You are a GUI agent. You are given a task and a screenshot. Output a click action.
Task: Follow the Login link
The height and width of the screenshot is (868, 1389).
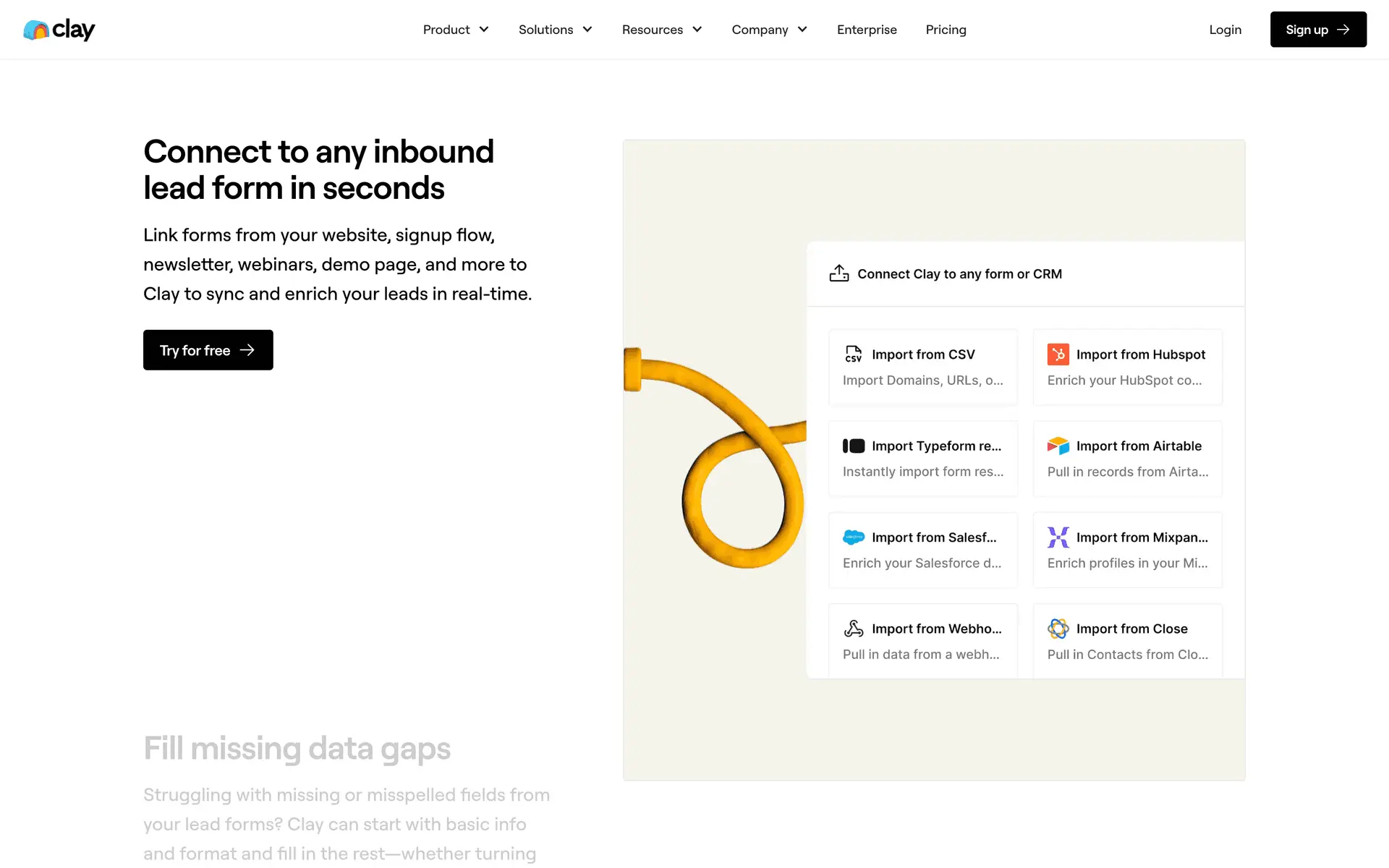pyautogui.click(x=1225, y=30)
